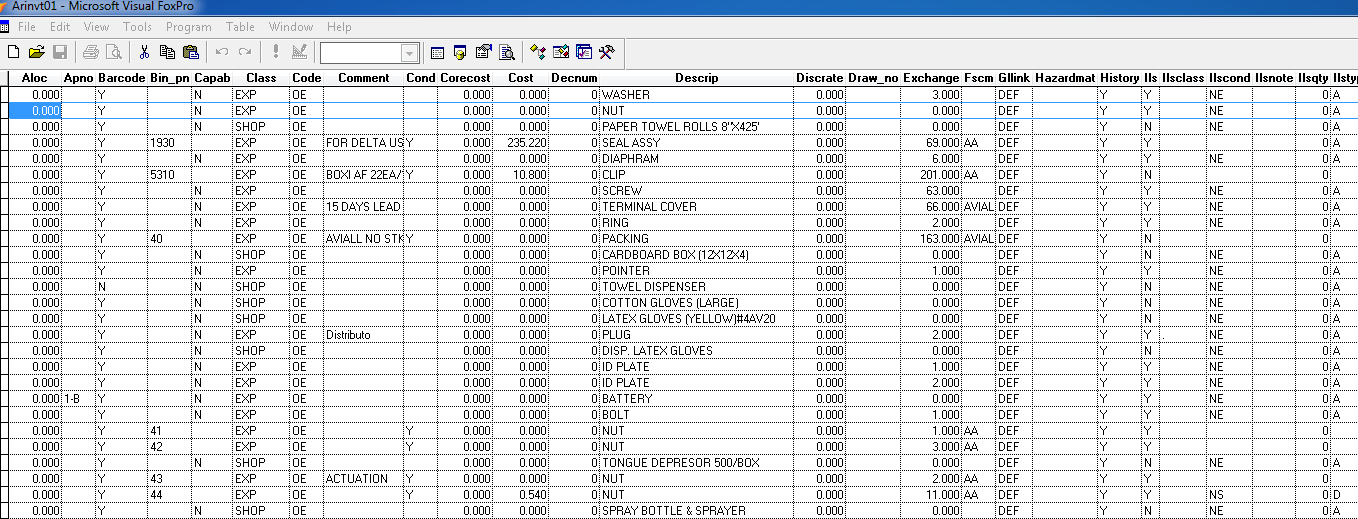This screenshot has height=519, width=1358.
Task: Click the Descrip column header
Action: (x=696, y=78)
